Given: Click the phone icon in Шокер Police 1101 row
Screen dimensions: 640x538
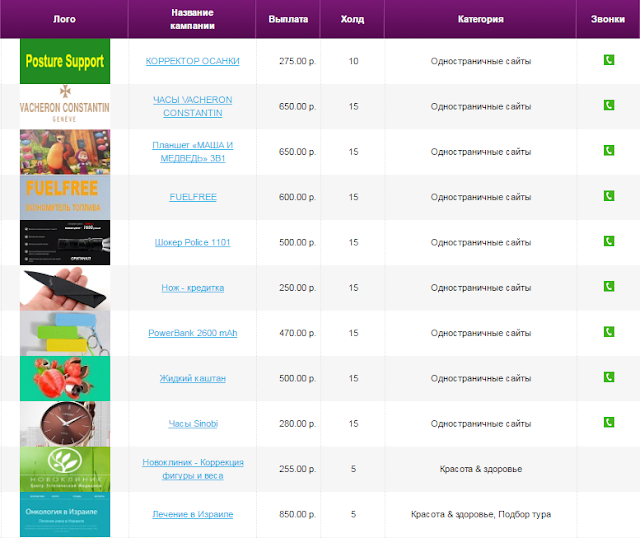Looking at the screenshot, I should (x=609, y=241).
